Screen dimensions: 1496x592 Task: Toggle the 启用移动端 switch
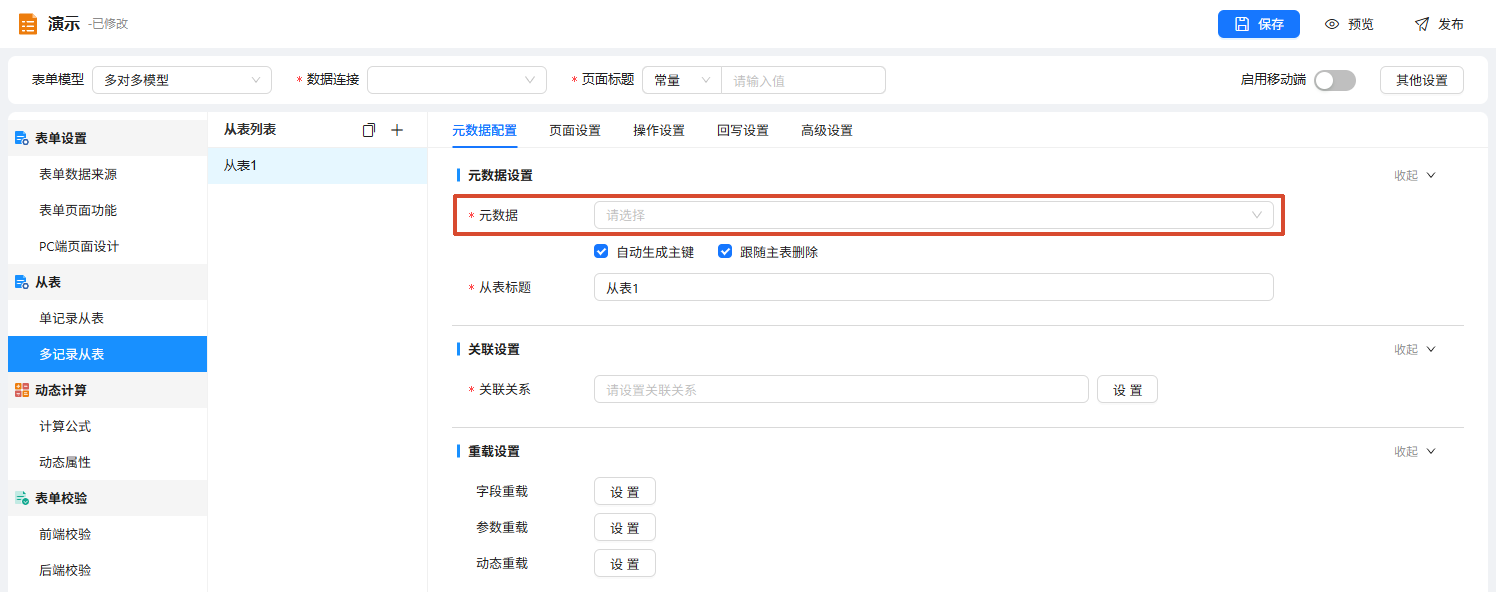click(x=1335, y=80)
